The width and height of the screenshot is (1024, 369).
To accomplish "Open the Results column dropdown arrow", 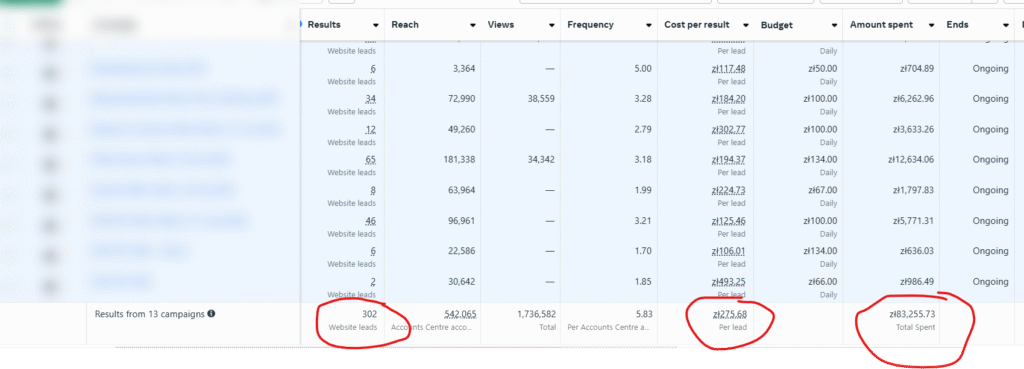I will [x=376, y=25].
